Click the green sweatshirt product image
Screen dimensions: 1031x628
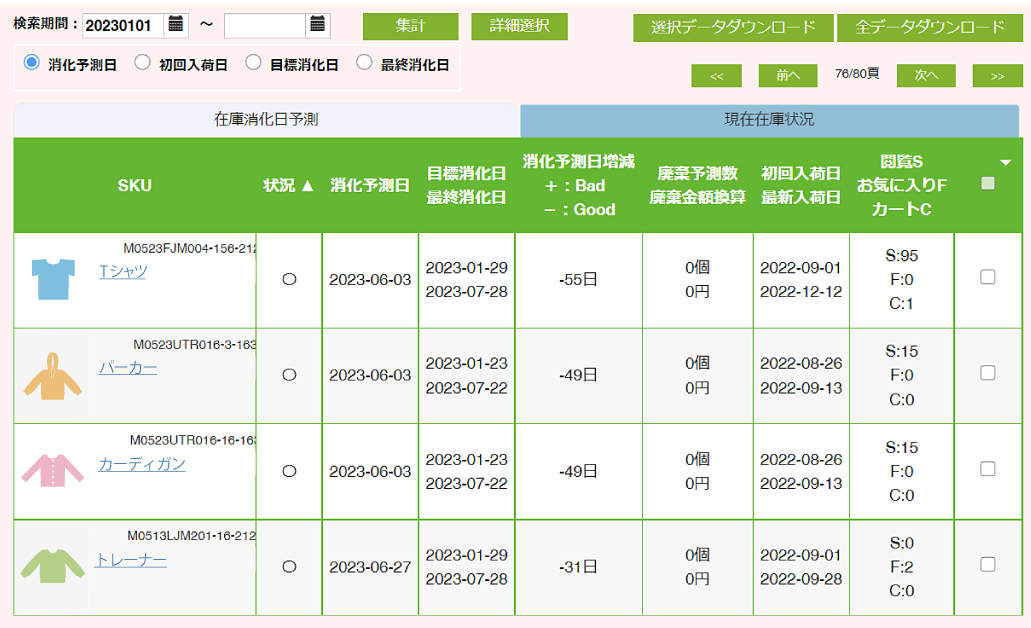53,567
